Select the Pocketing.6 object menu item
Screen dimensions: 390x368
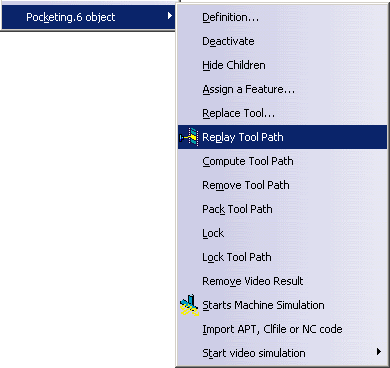(x=88, y=17)
